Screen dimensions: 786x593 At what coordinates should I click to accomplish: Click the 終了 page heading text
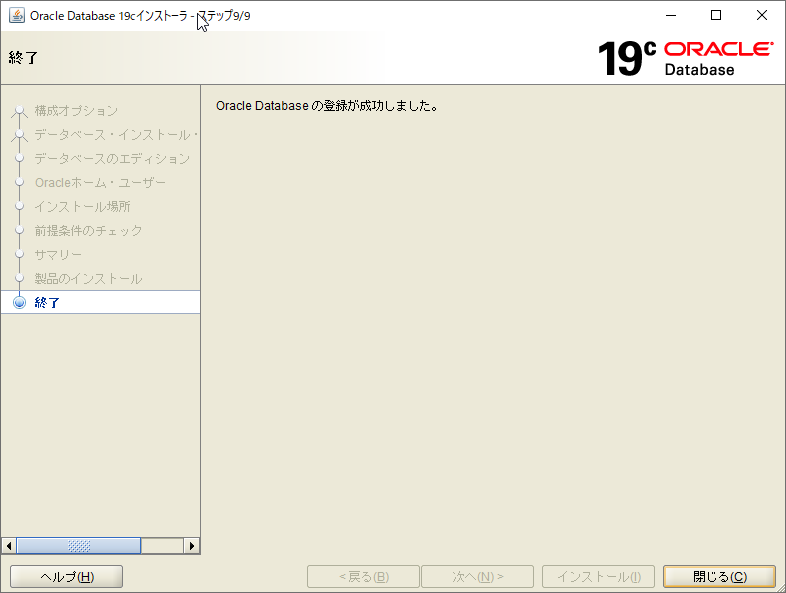pos(23,58)
